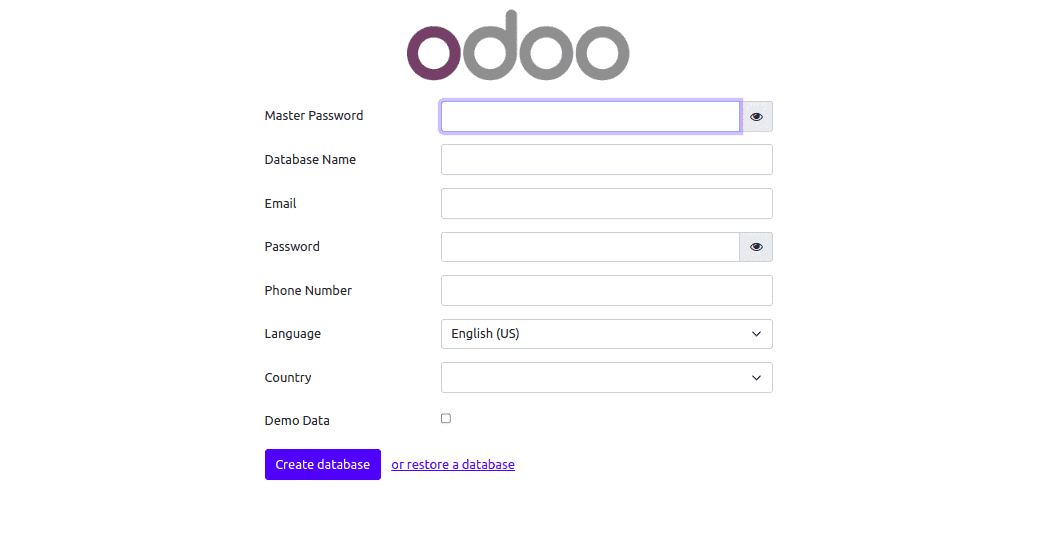
Task: Click the "Phone Number" text label
Action: 308,291
